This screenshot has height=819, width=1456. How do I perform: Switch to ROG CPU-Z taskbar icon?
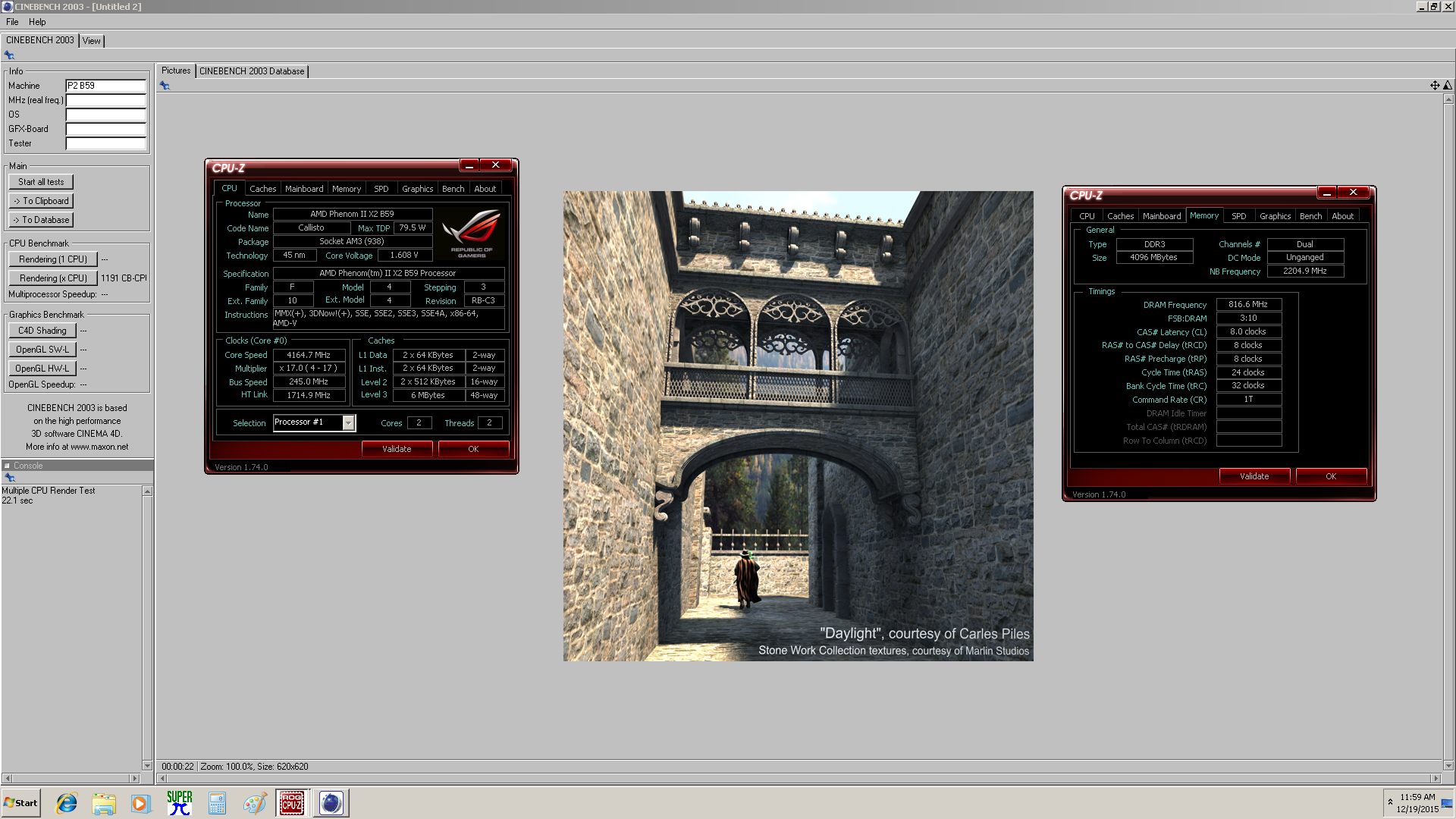292,803
